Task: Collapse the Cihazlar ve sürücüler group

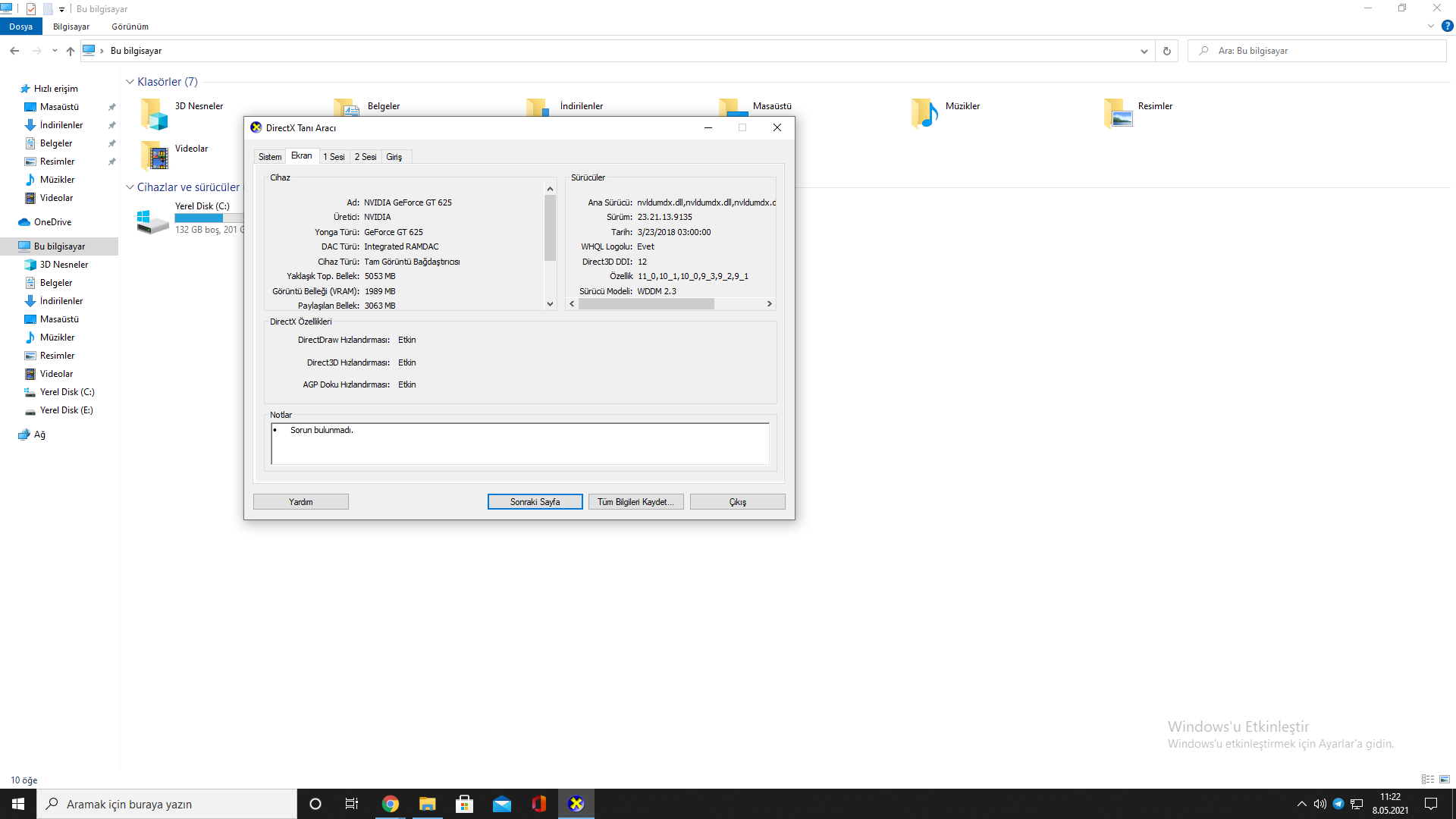Action: 130,187
